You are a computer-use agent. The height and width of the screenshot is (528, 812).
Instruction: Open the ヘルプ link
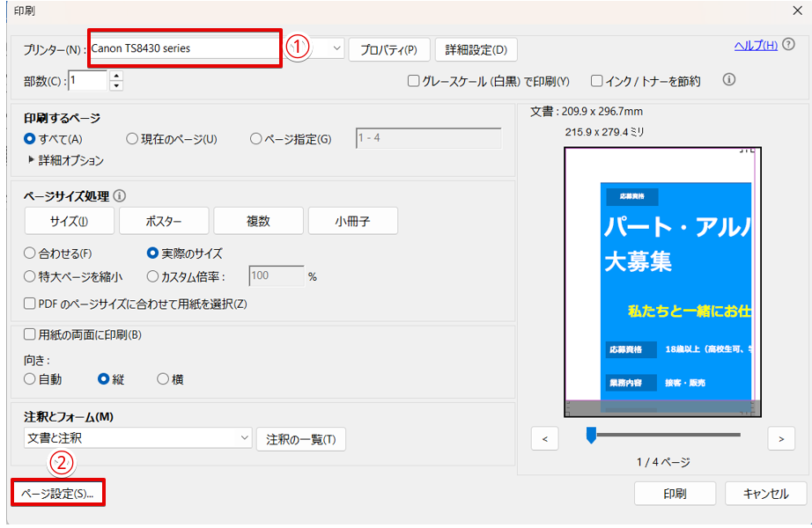756,46
